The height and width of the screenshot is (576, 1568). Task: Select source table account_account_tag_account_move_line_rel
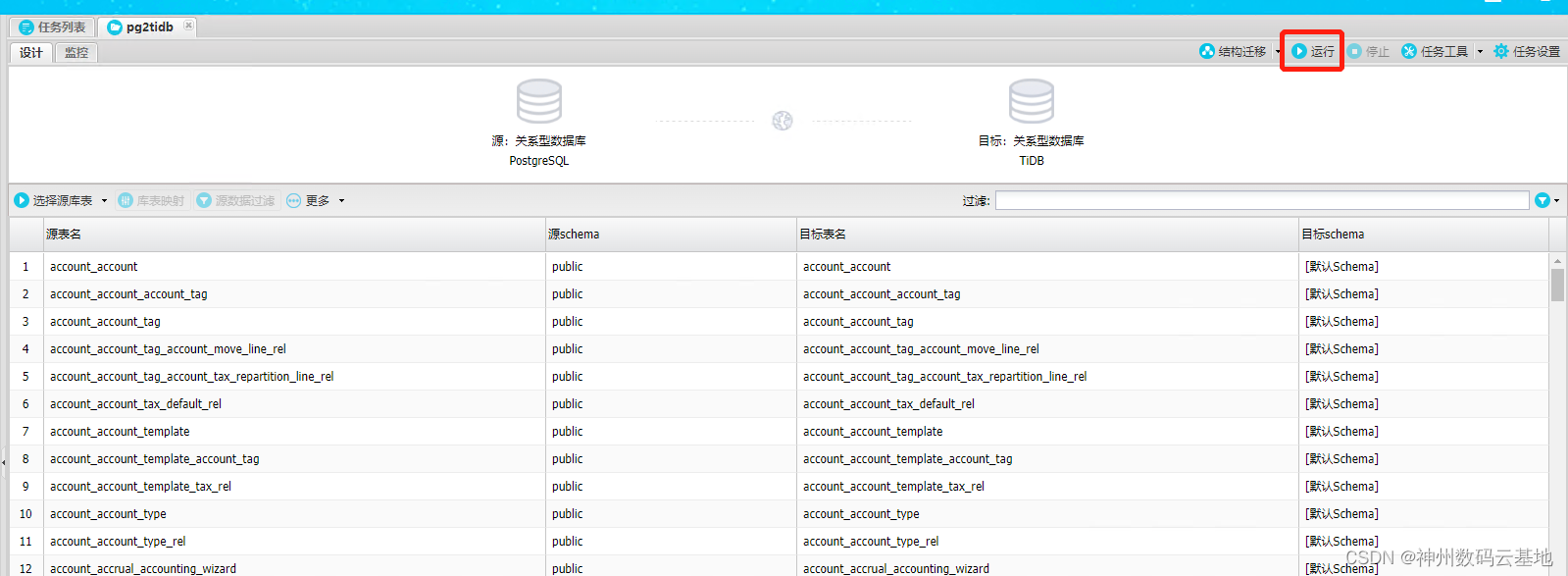pyautogui.click(x=168, y=349)
